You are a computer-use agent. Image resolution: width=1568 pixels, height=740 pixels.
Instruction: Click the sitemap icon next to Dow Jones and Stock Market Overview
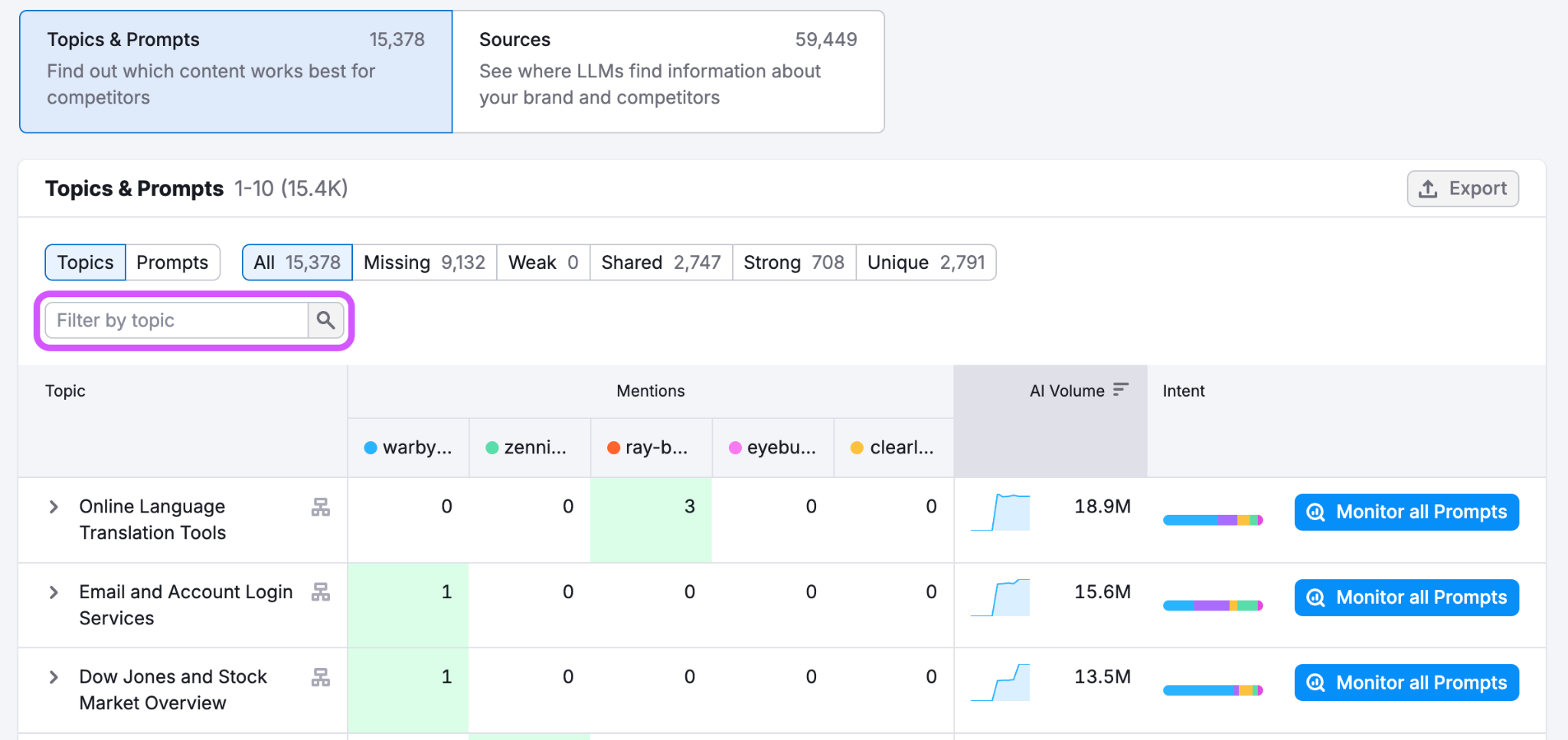(x=322, y=677)
